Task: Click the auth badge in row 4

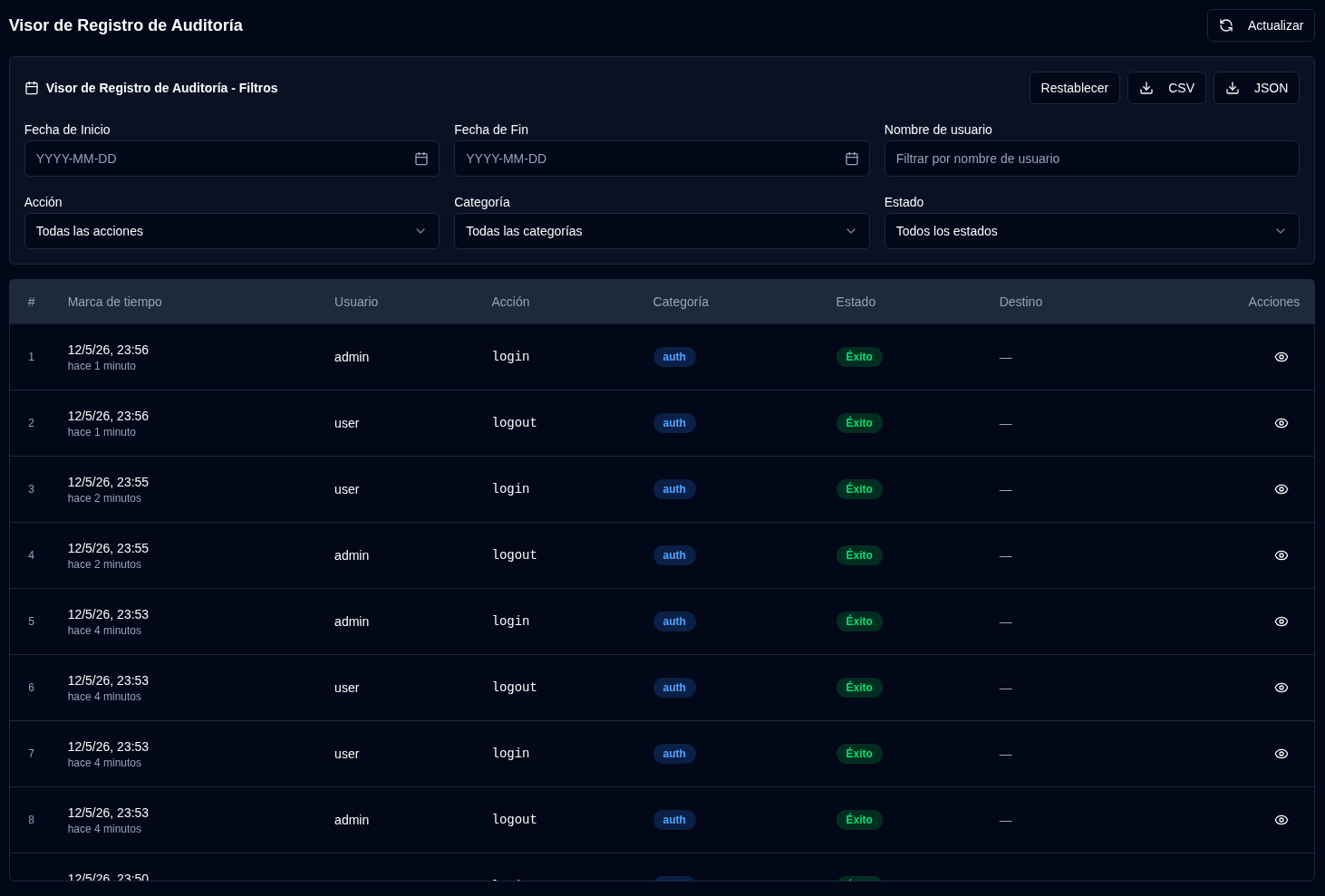Action: click(x=674, y=555)
